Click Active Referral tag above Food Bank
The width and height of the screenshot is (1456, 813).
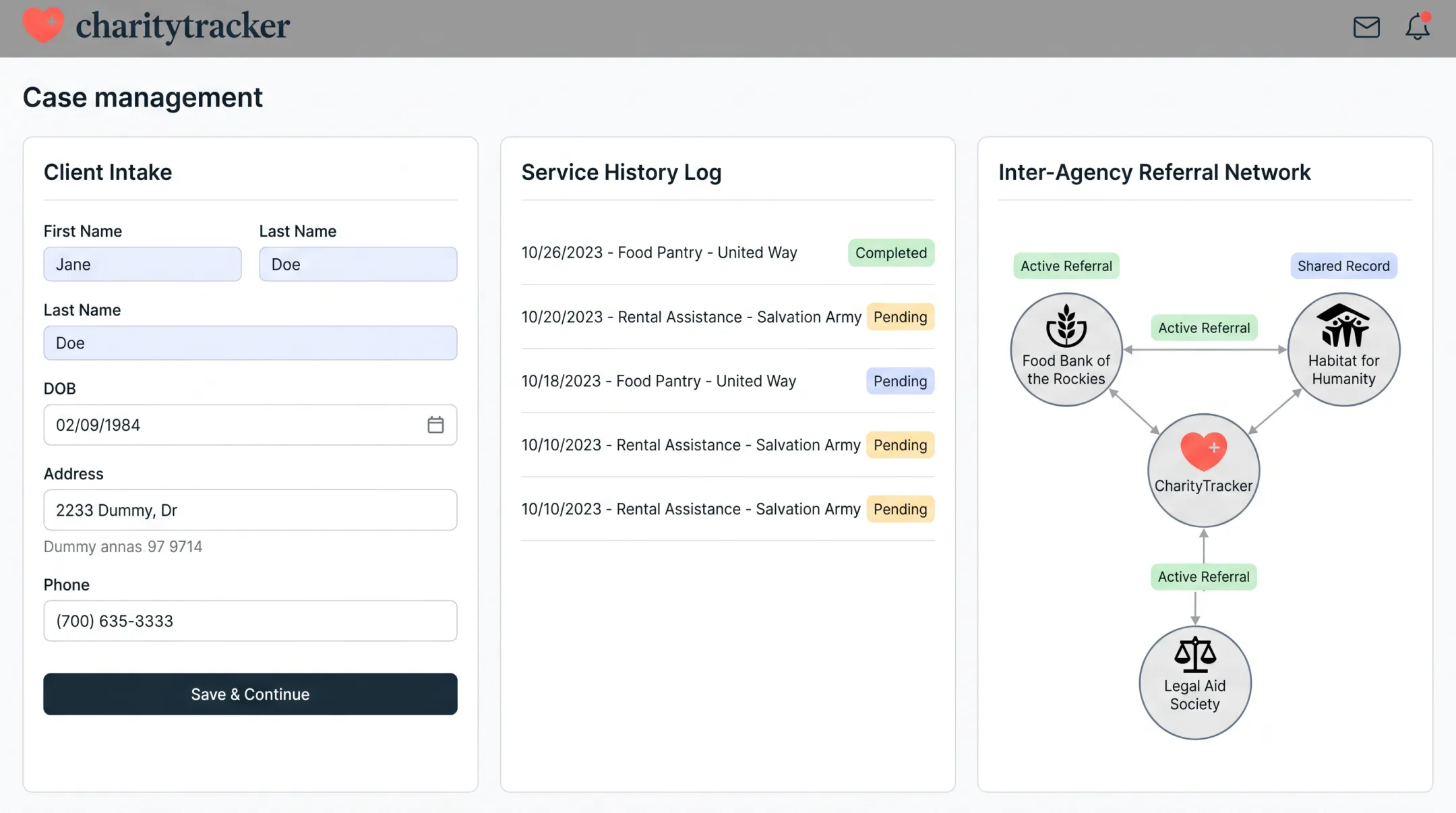[1066, 266]
